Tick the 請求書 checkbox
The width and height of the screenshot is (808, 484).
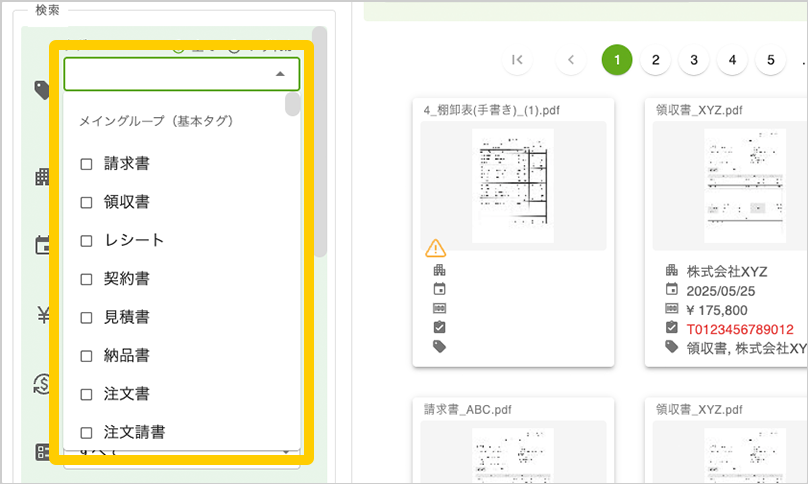[x=87, y=164]
